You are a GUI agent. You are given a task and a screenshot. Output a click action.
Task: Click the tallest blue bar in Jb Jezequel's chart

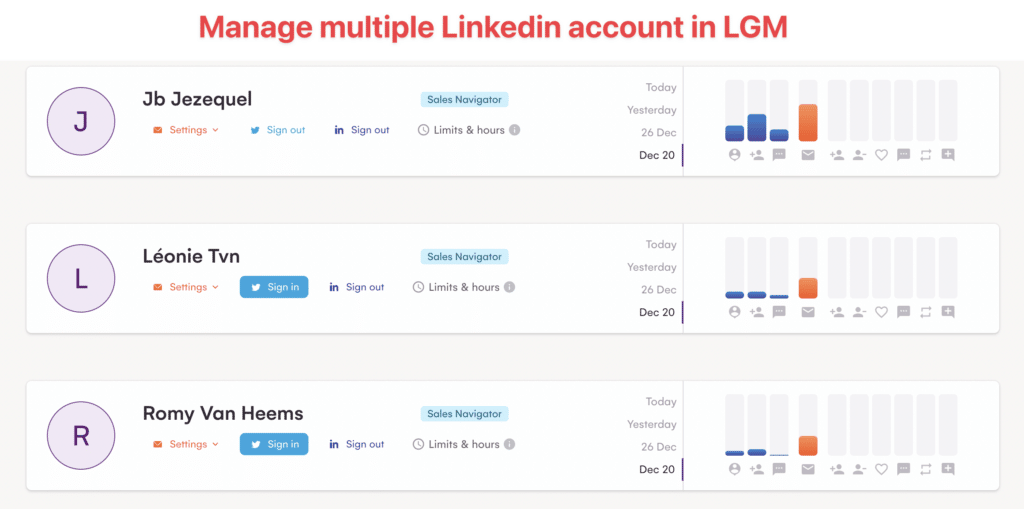756,128
